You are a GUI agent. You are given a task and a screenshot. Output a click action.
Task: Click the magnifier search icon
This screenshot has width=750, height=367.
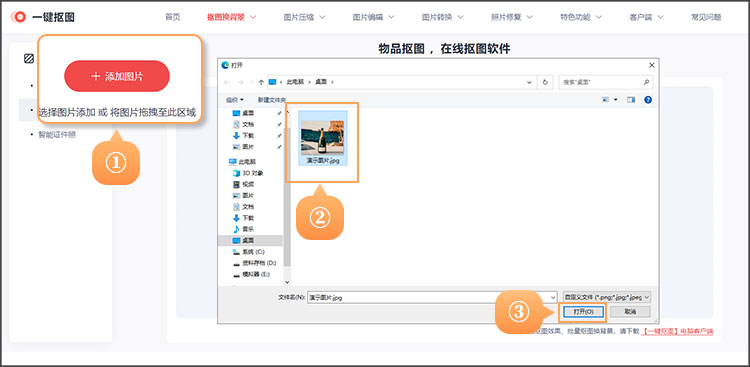pyautogui.click(x=646, y=82)
